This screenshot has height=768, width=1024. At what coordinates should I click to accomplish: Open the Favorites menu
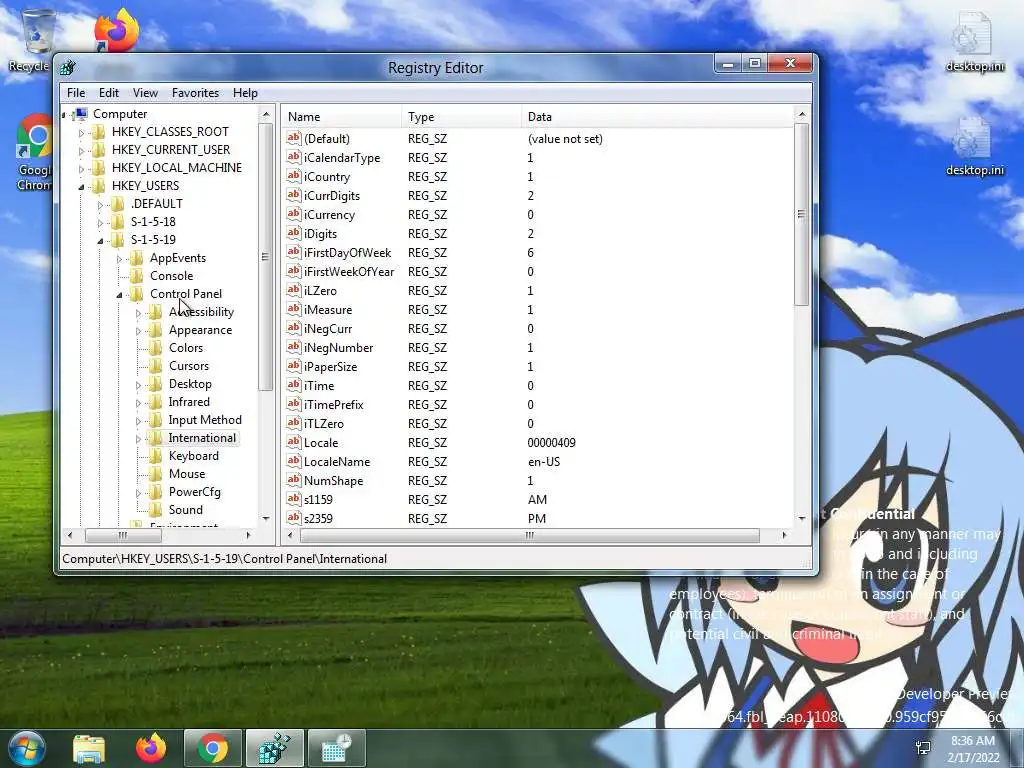195,93
